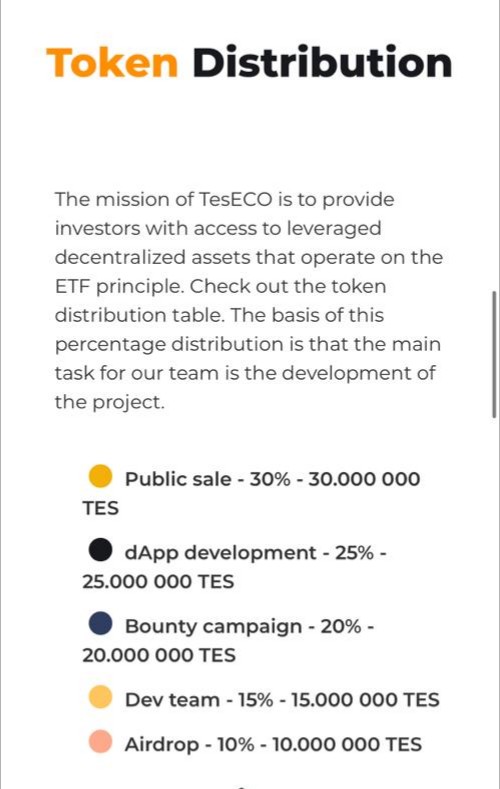This screenshot has width=500, height=789.
Task: Select the Dev team - 15% entry
Action: (199, 700)
